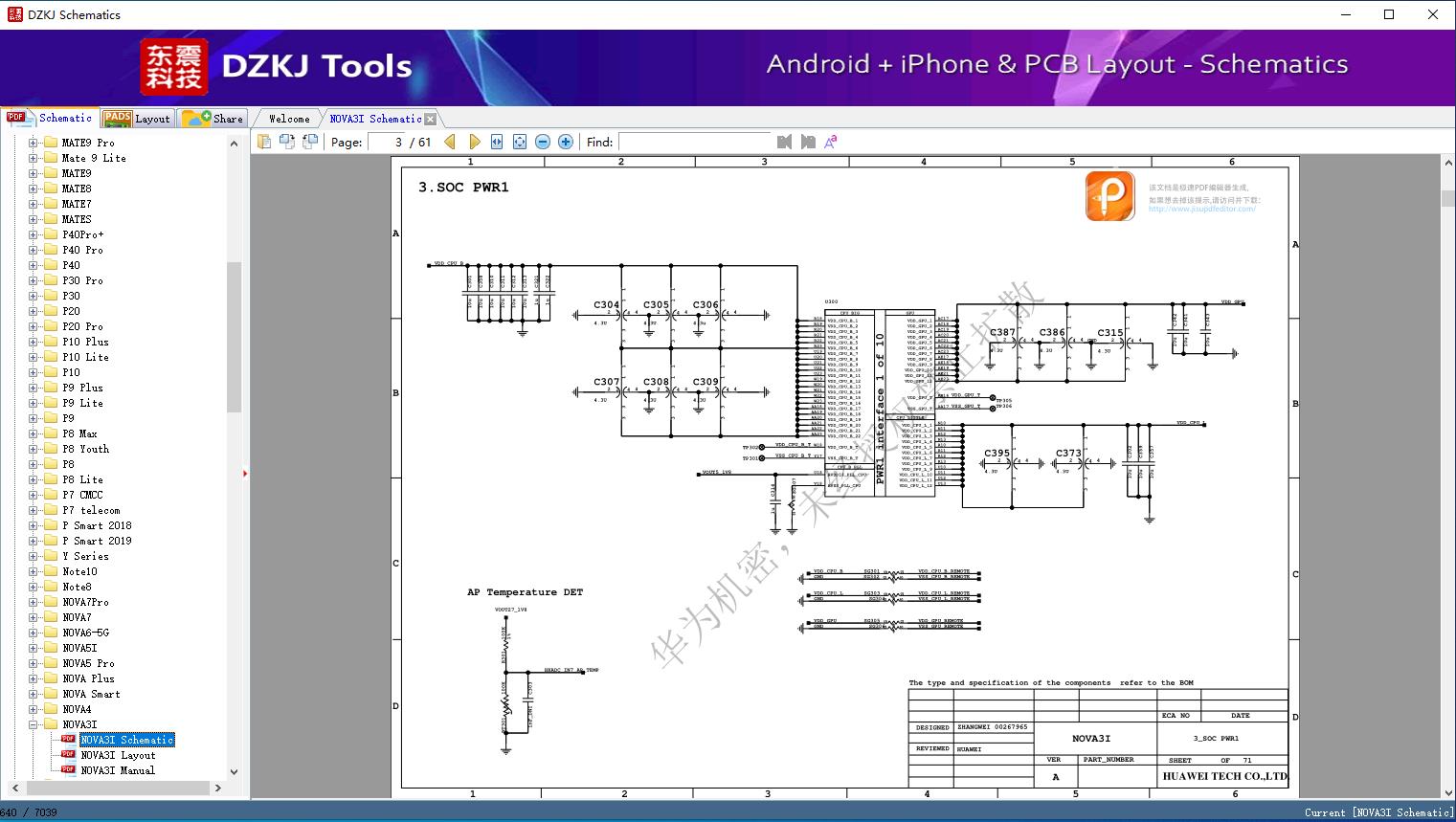Select the P Smart 2018 folder

click(x=97, y=525)
